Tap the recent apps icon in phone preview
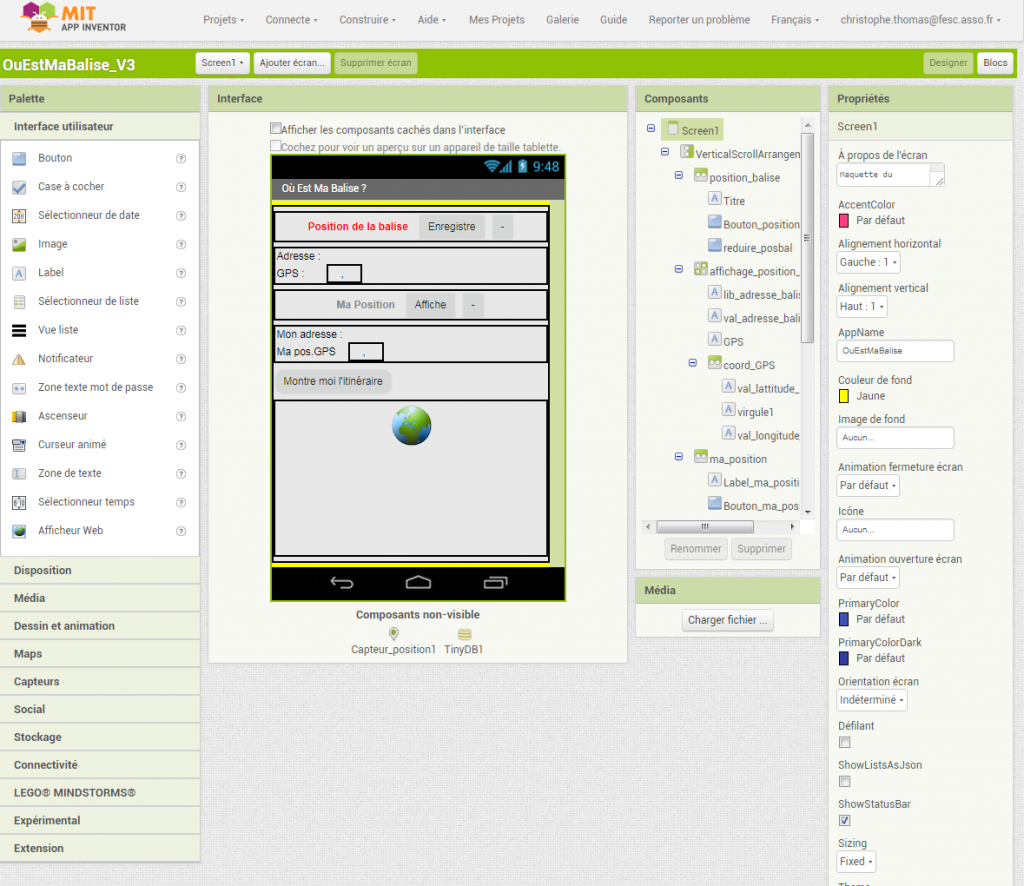 point(496,582)
